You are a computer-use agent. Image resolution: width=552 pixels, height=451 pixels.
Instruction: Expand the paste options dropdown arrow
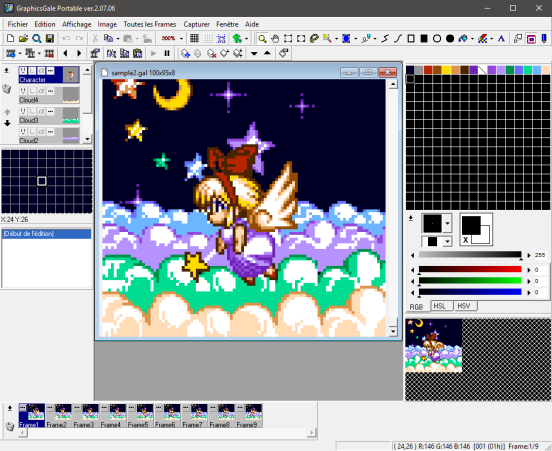(137, 38)
